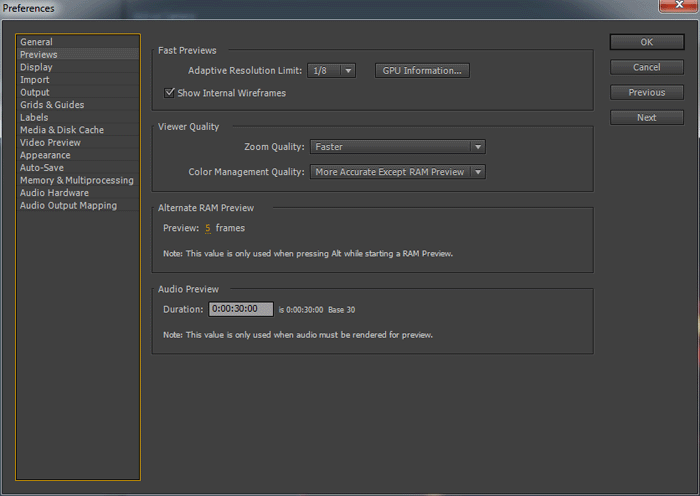Image resolution: width=700 pixels, height=496 pixels.
Task: Expand the Zoom Quality dropdown
Action: 397,147
